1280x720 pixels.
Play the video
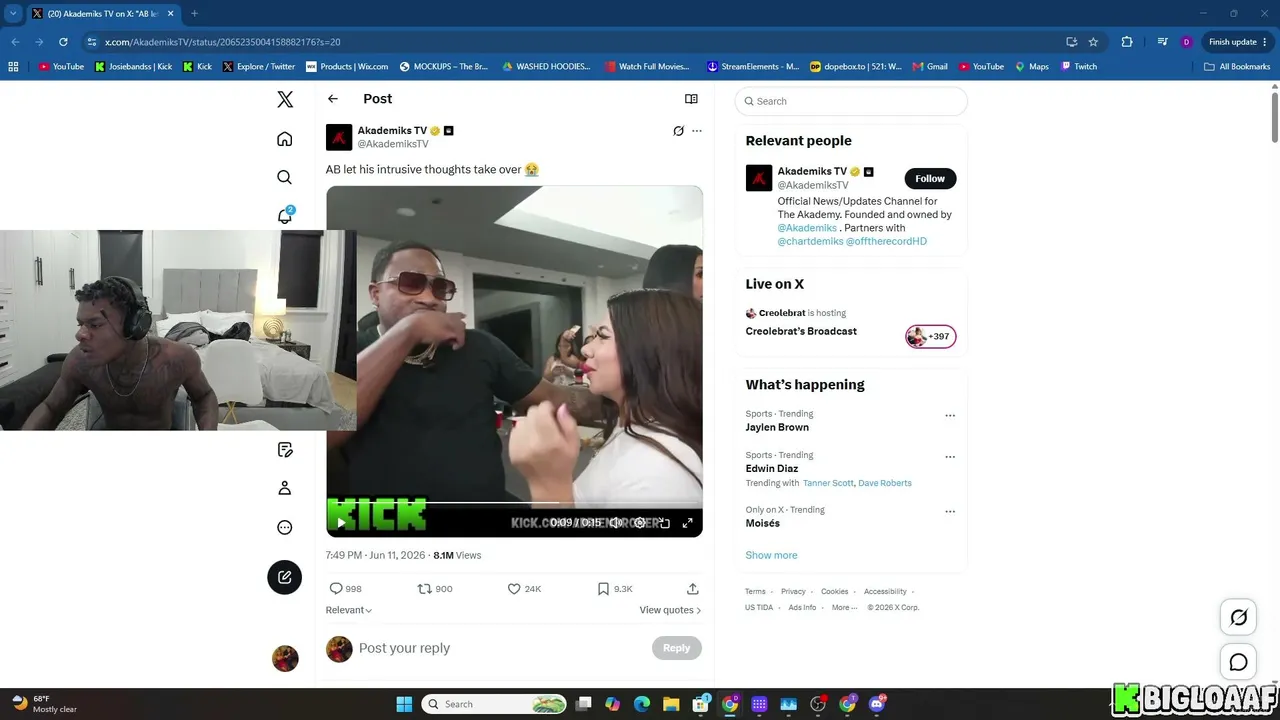tap(341, 522)
